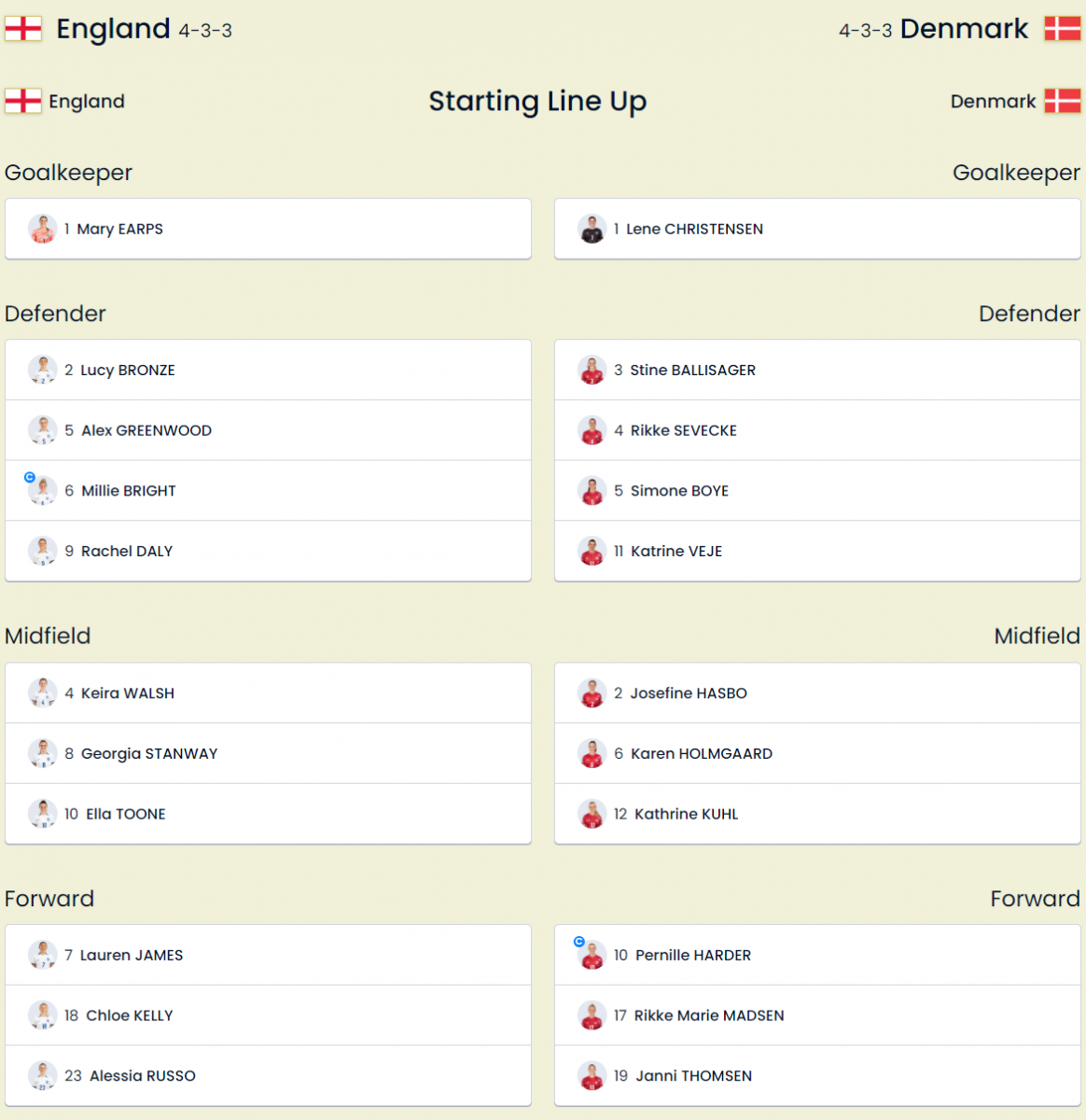1086x1120 pixels.
Task: Open Alex Greenwood player row
Action: tap(268, 430)
